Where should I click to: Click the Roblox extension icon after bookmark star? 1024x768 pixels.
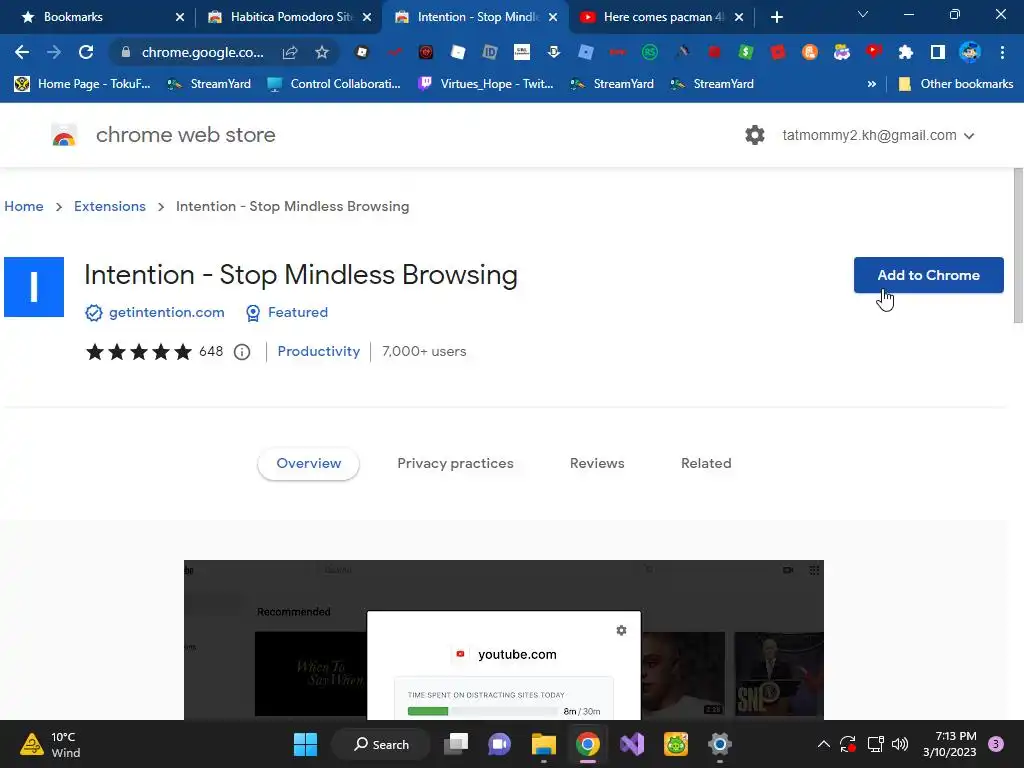click(362, 52)
